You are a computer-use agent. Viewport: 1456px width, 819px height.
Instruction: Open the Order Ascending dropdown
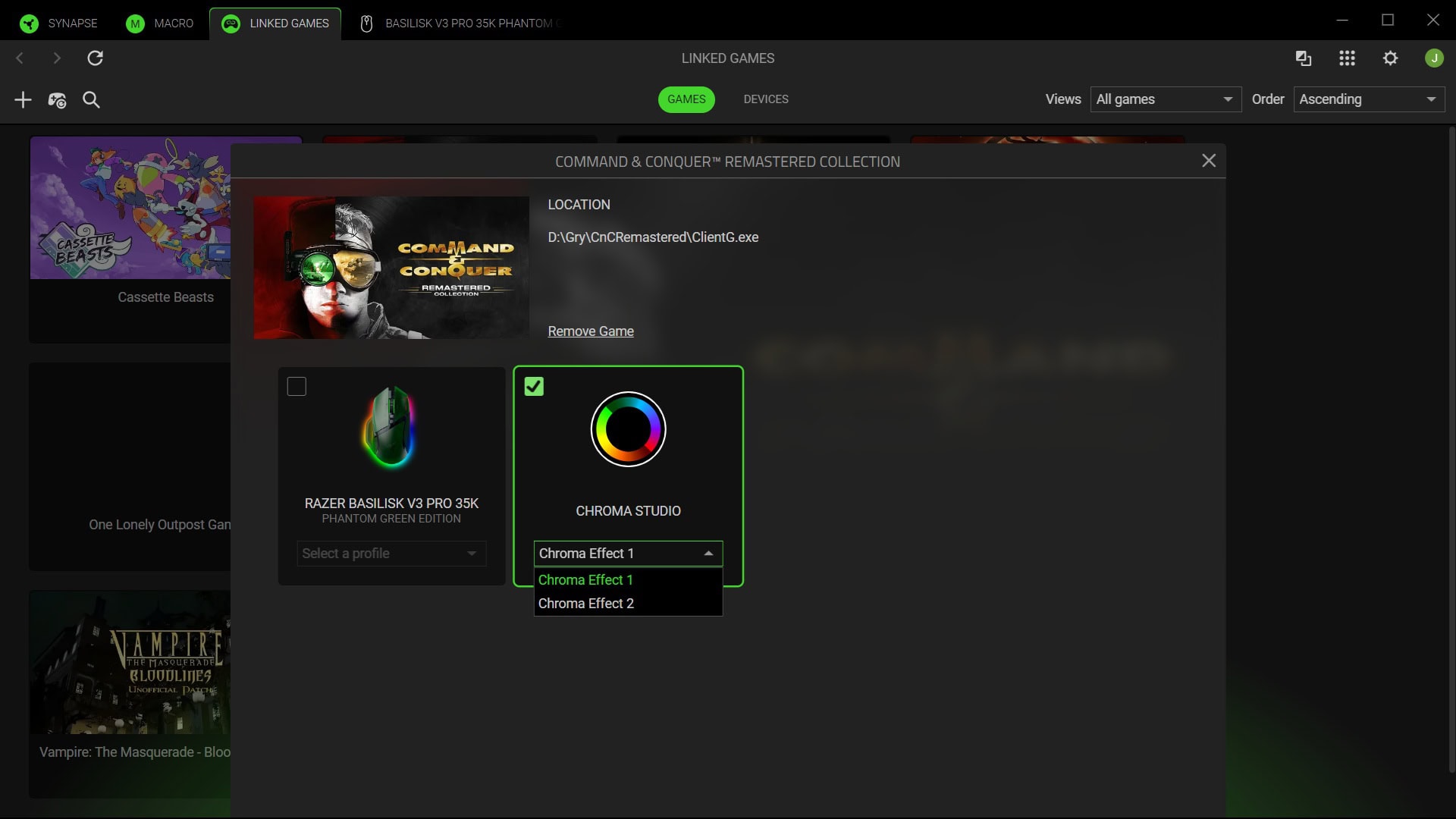[x=1368, y=99]
